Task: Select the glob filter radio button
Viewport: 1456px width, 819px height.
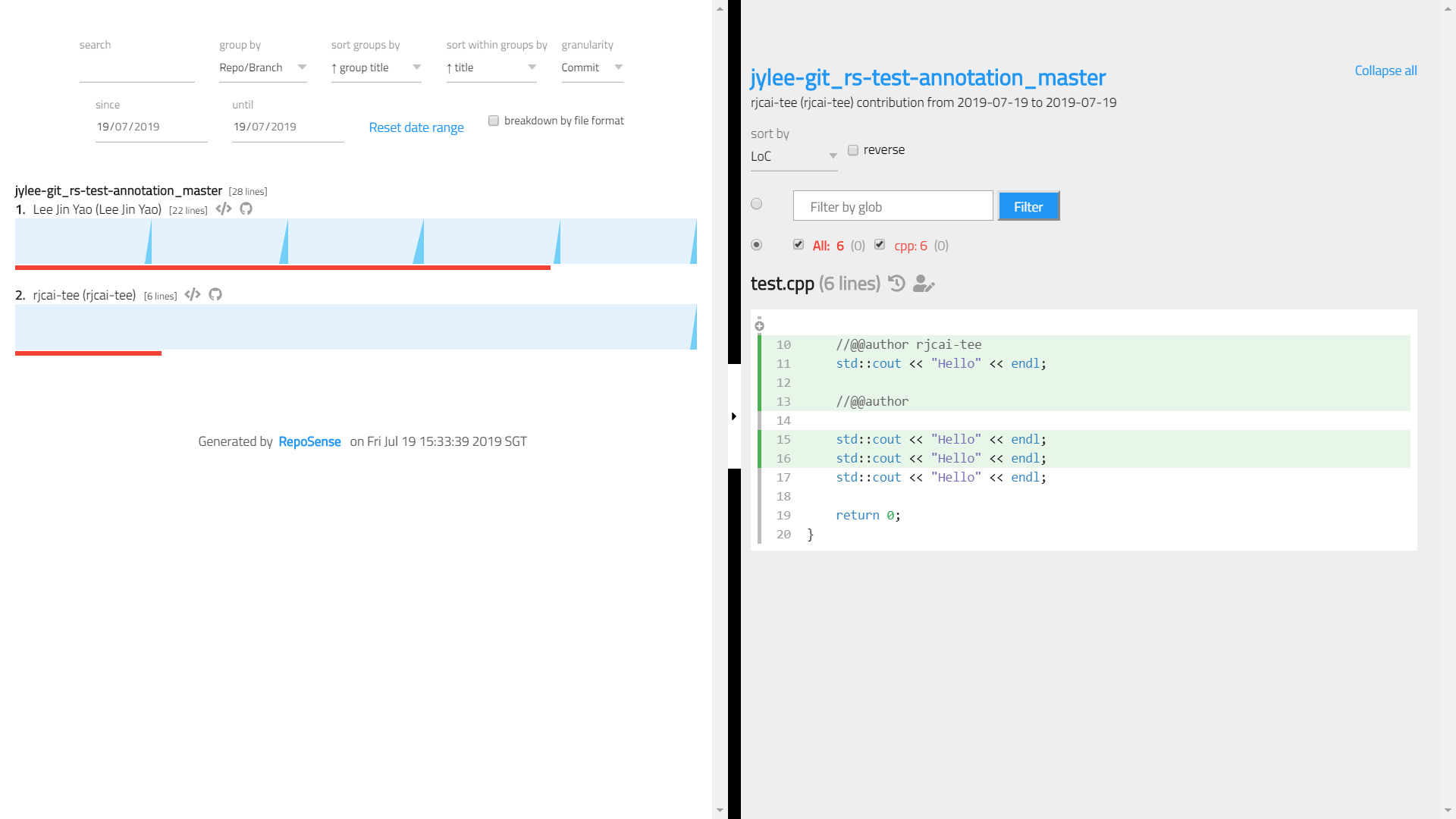Action: click(x=756, y=204)
